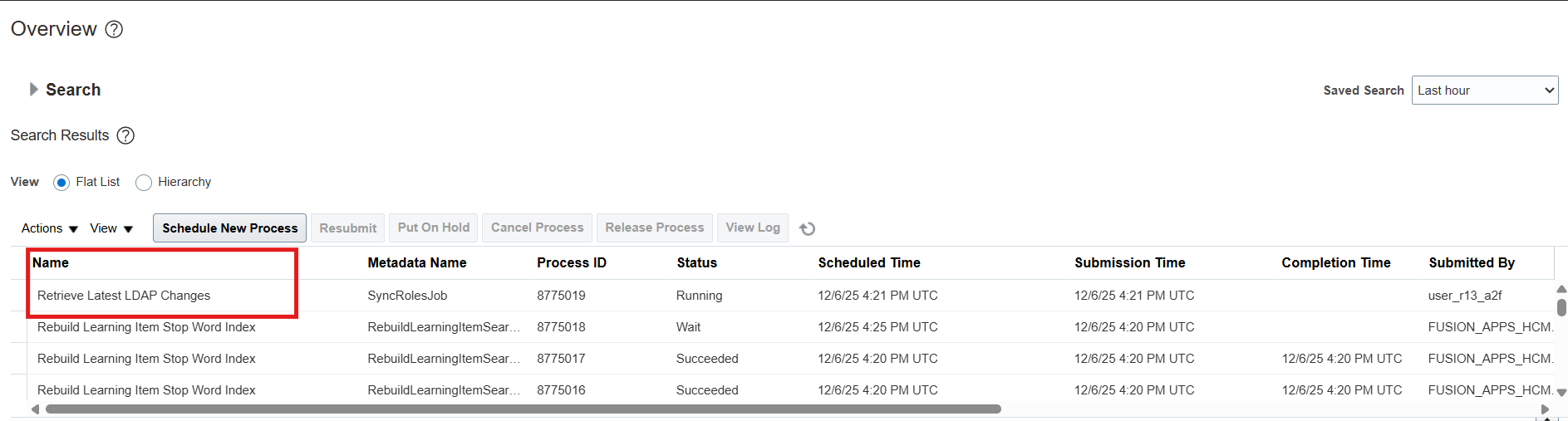Open the View menu in the toolbar
The width and height of the screenshot is (1568, 421).
[x=111, y=228]
